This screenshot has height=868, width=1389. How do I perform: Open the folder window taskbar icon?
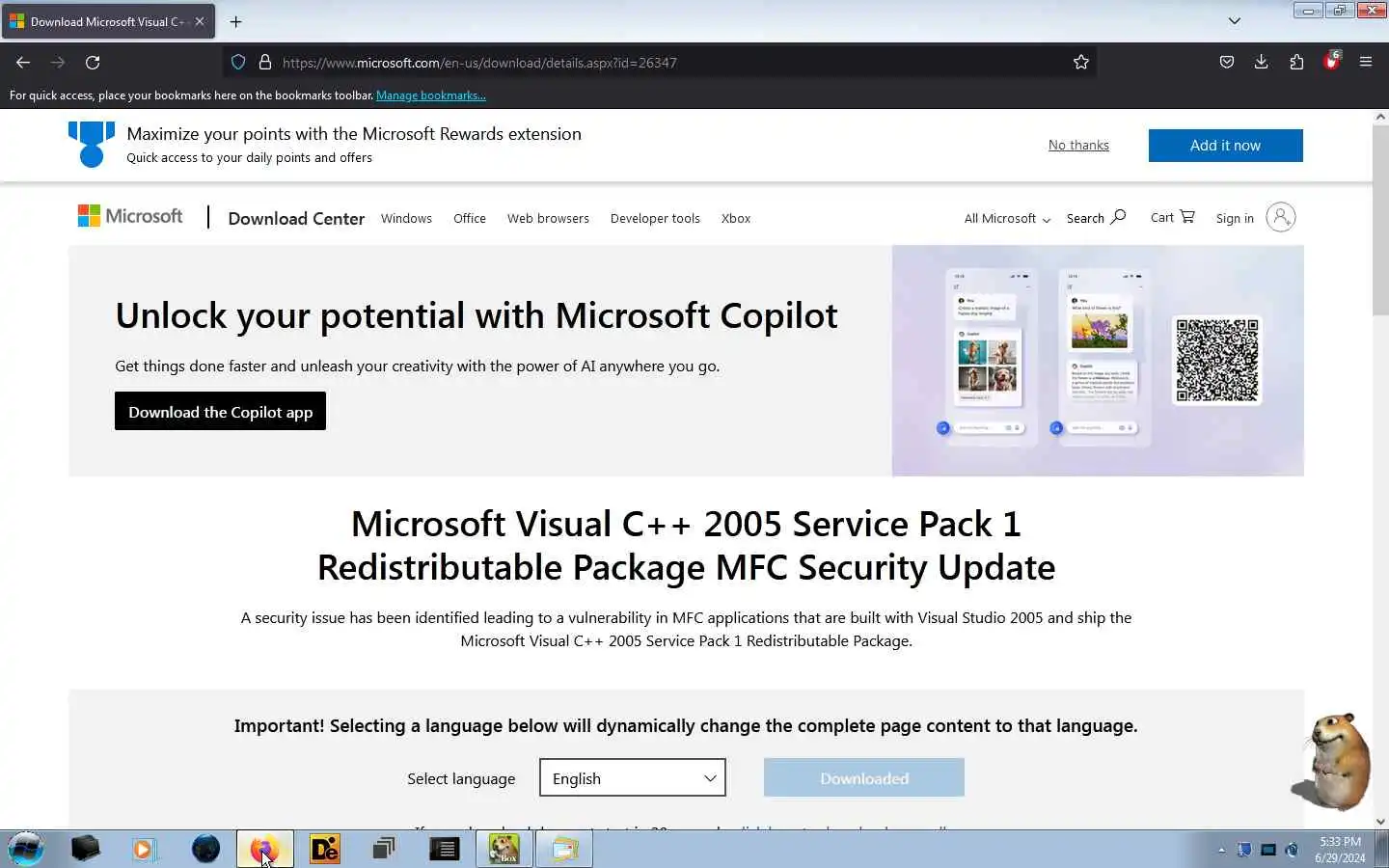coord(564,849)
